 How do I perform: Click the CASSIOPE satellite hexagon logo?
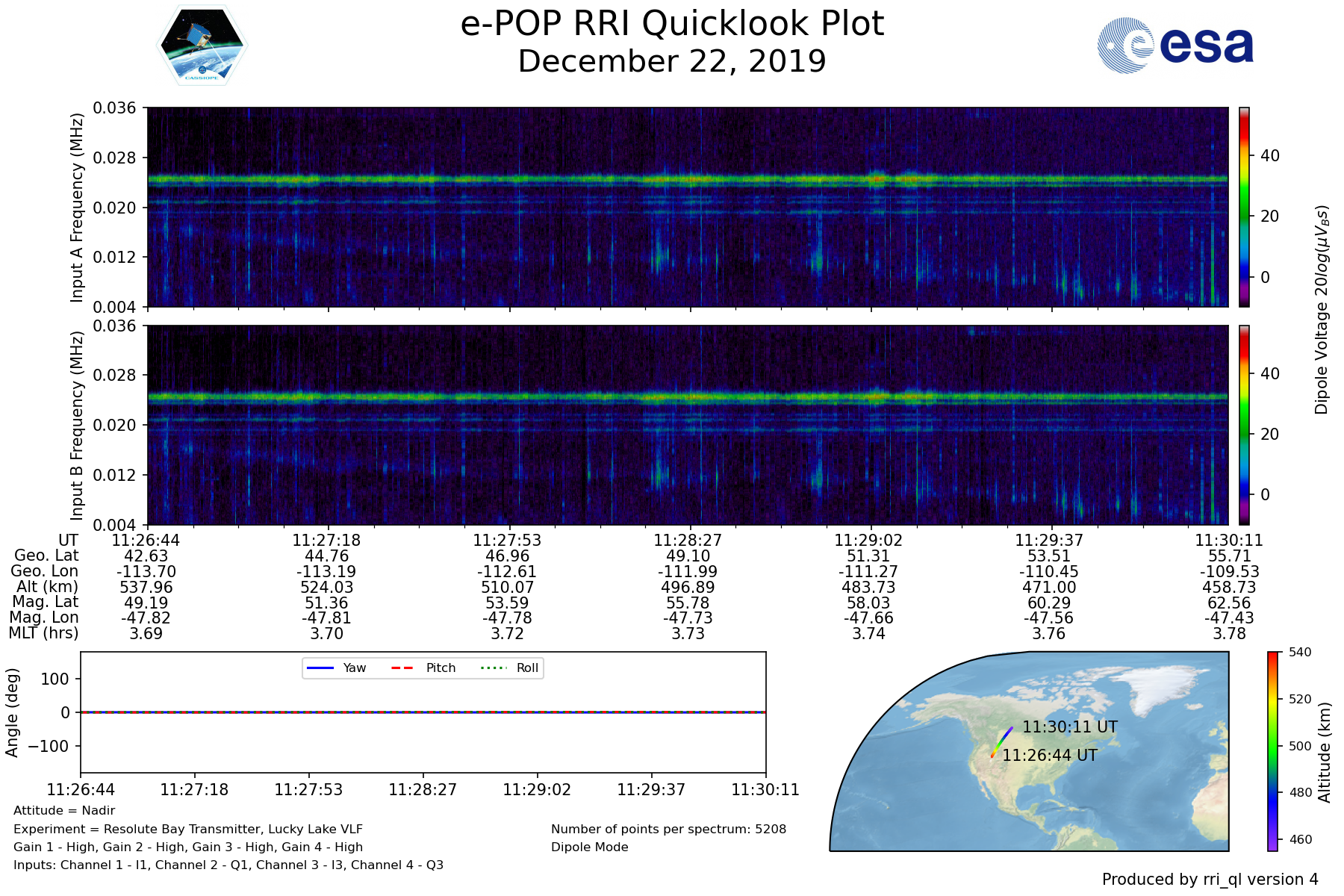(202, 45)
